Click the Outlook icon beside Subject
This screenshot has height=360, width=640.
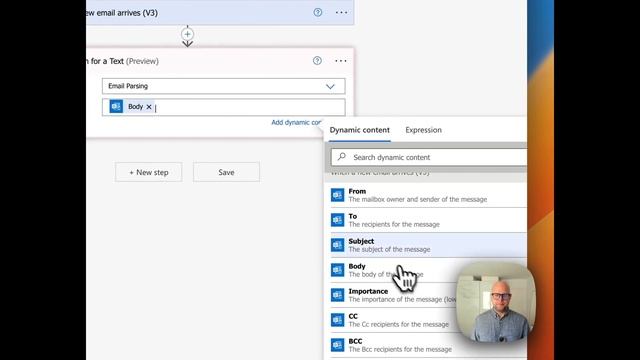pyautogui.click(x=338, y=245)
